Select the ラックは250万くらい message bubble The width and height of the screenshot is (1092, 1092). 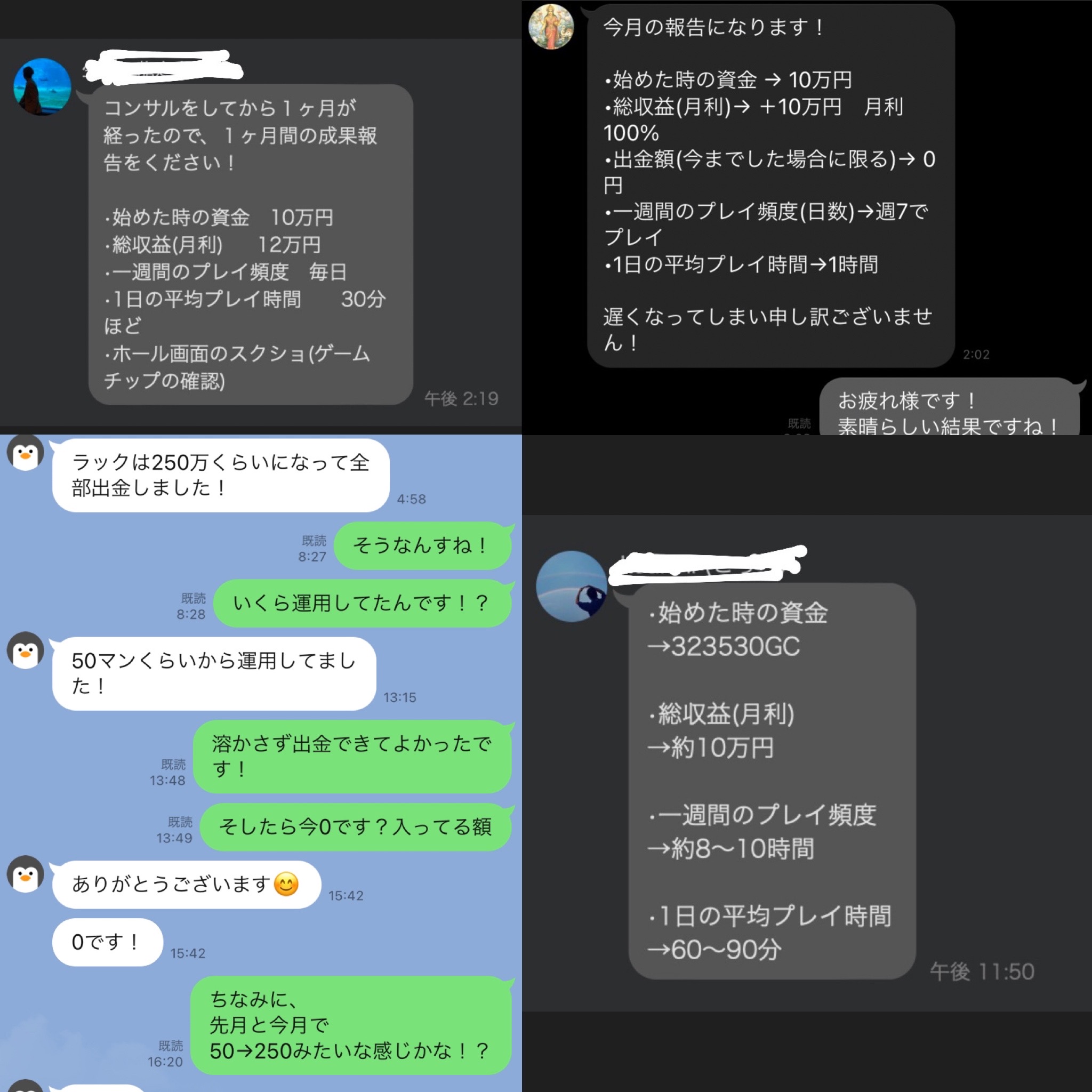pos(220,475)
